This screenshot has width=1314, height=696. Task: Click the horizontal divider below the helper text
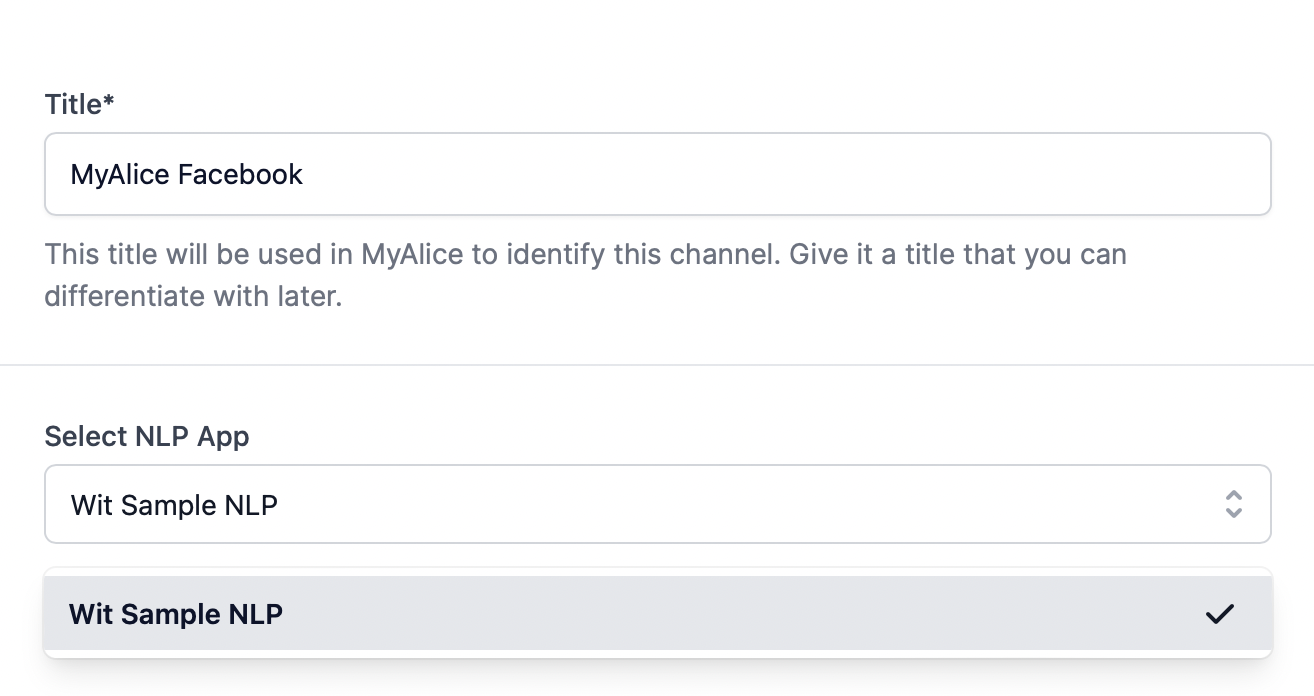[x=657, y=365]
